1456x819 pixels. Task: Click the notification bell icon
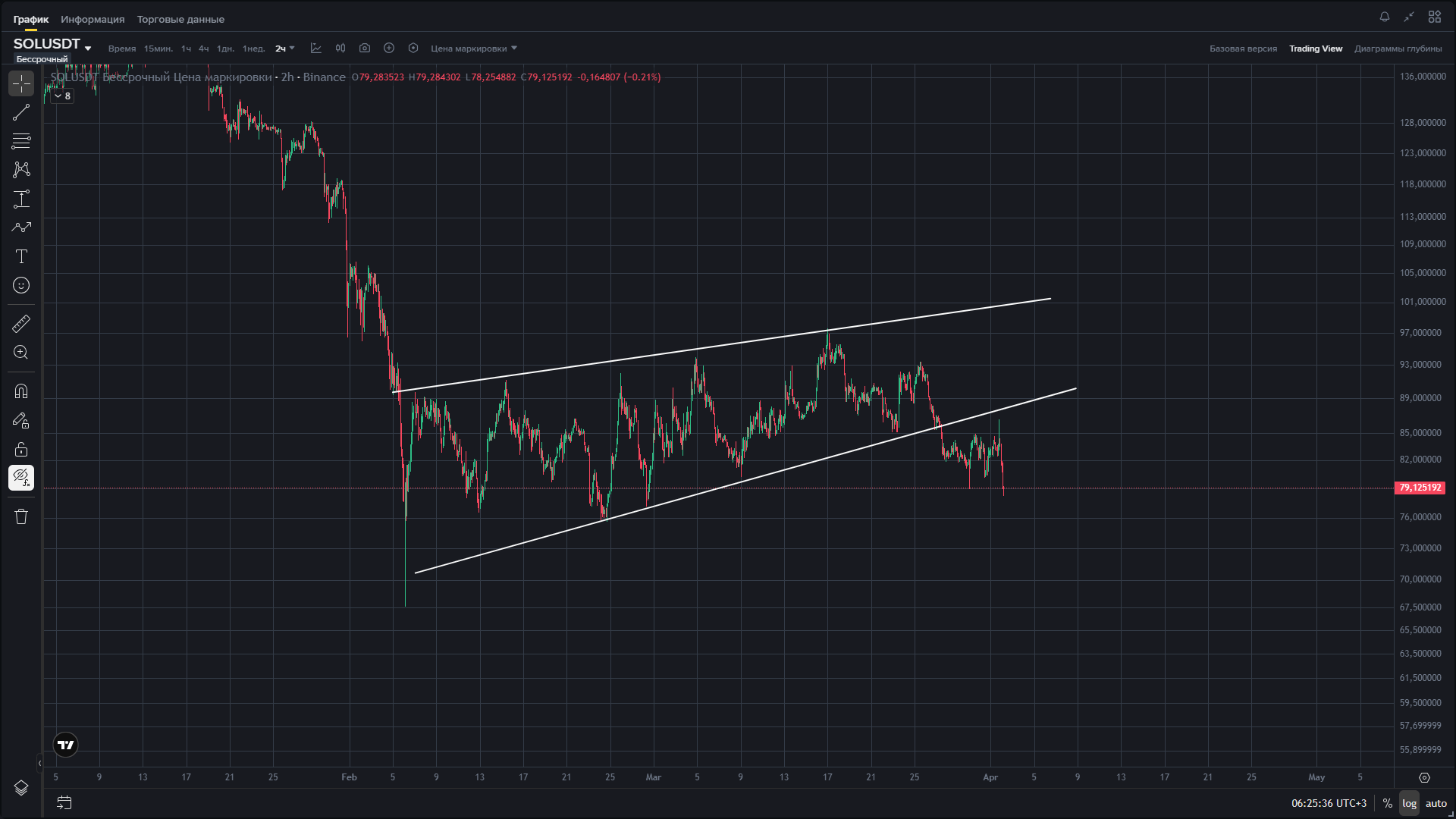(1384, 17)
